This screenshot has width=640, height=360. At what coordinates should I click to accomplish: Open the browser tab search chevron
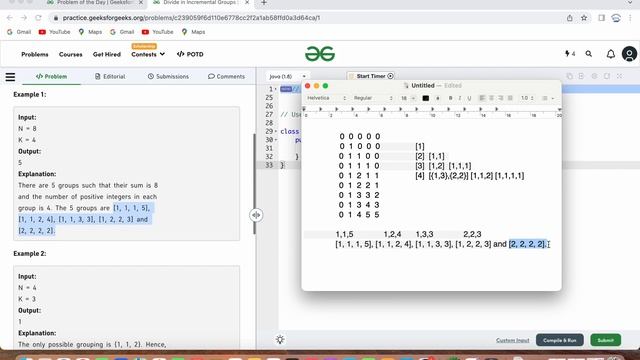click(x=630, y=3)
